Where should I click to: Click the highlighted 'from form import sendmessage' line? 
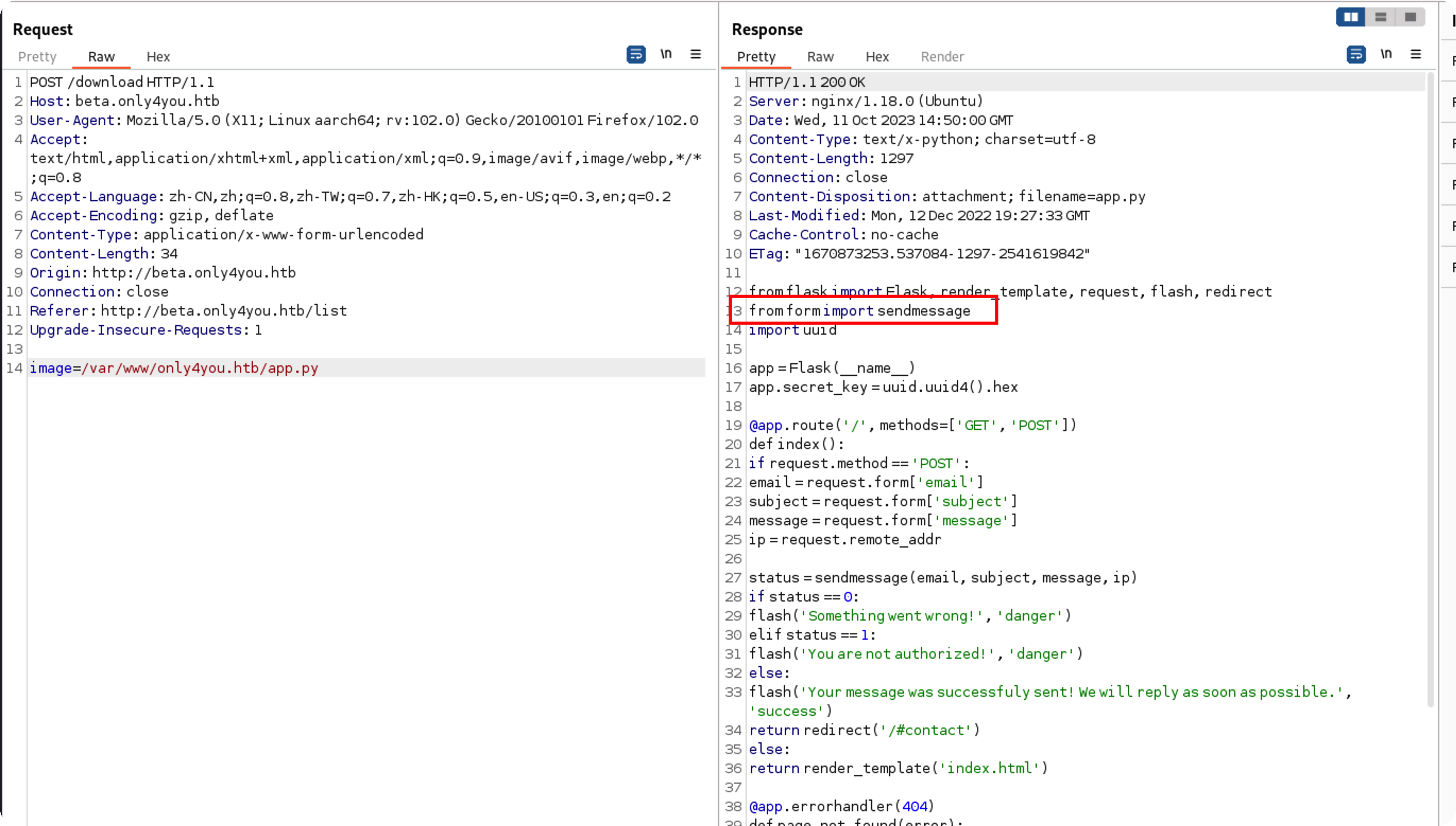pyautogui.click(x=859, y=311)
